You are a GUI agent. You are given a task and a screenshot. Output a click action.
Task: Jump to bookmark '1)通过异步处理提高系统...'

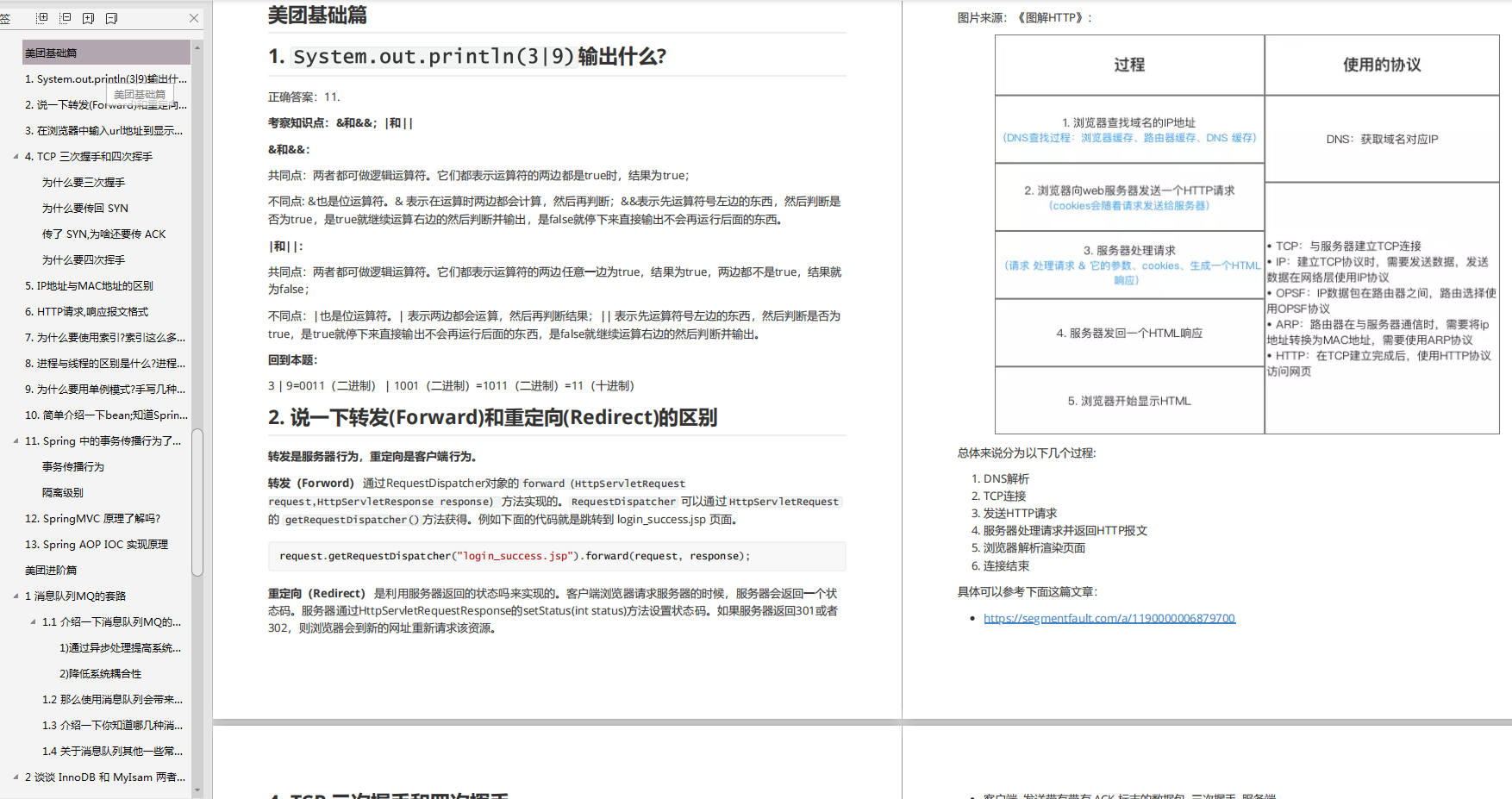[121, 648]
